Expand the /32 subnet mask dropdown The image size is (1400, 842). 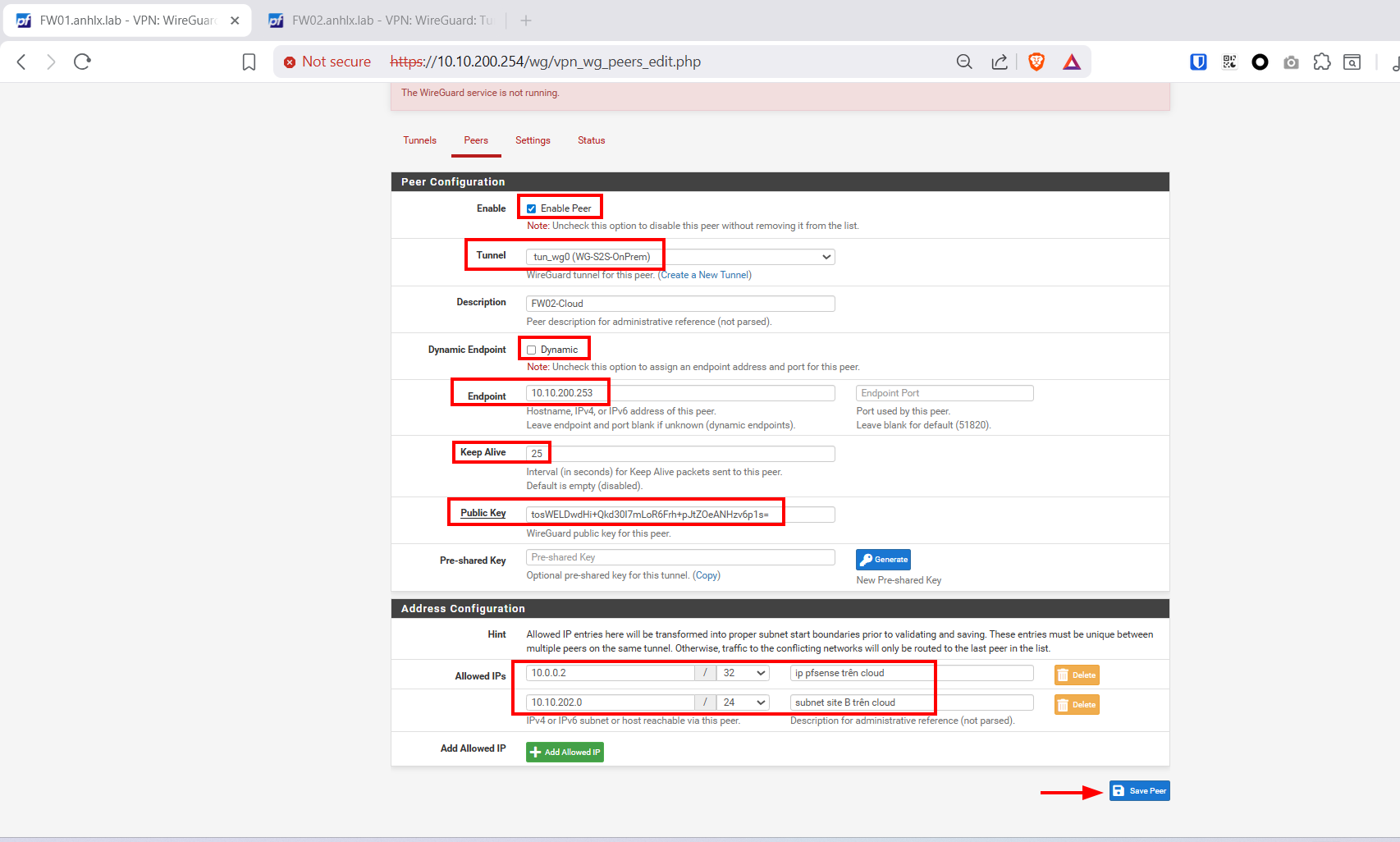743,673
